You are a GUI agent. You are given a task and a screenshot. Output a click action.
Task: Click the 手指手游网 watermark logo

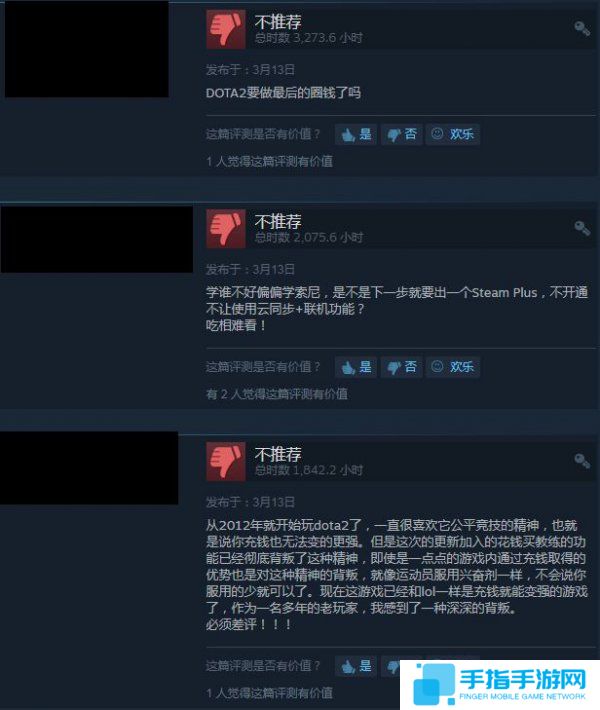500,685
